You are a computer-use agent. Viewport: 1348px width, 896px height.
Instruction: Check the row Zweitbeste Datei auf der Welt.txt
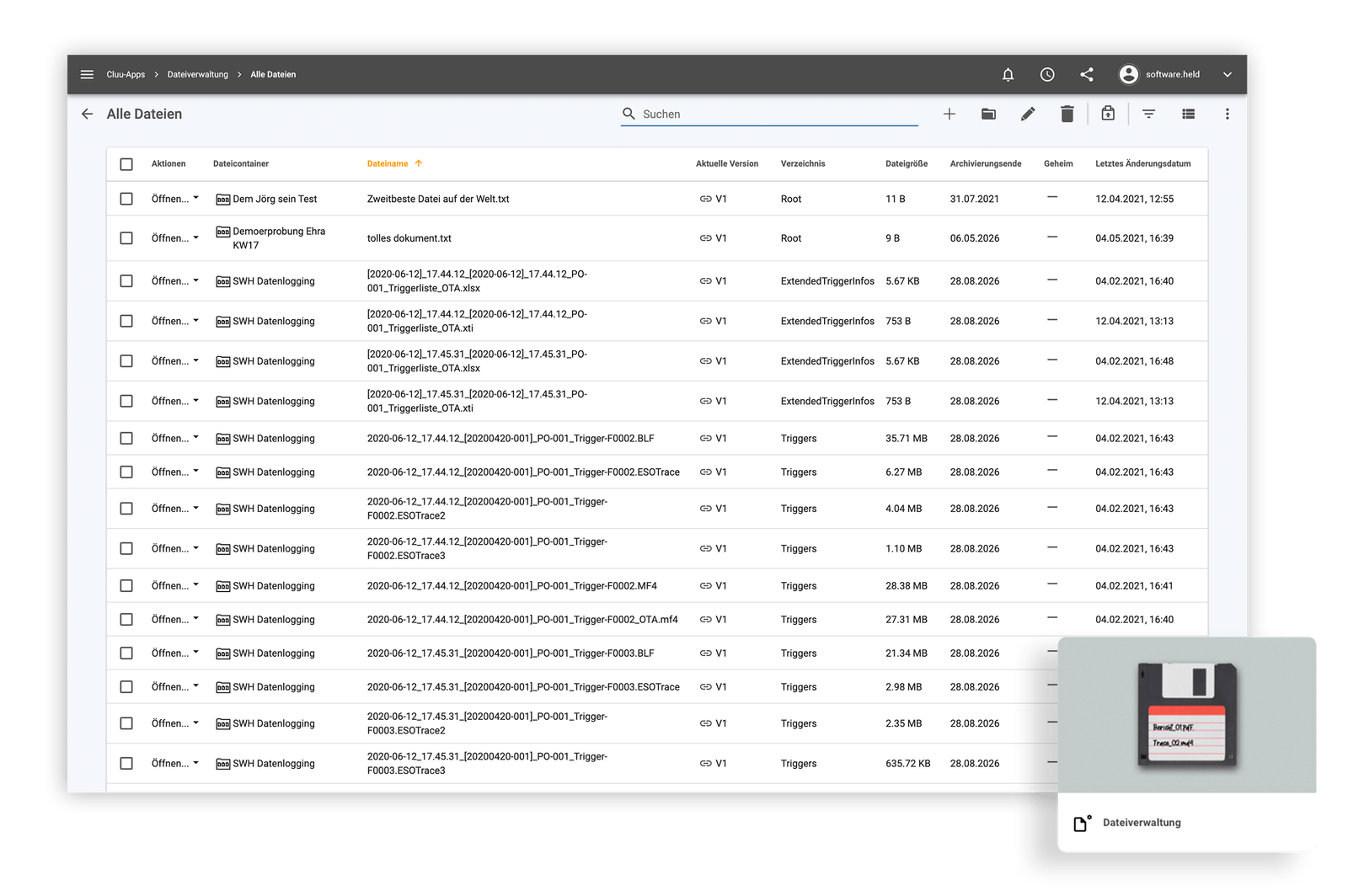[126, 199]
